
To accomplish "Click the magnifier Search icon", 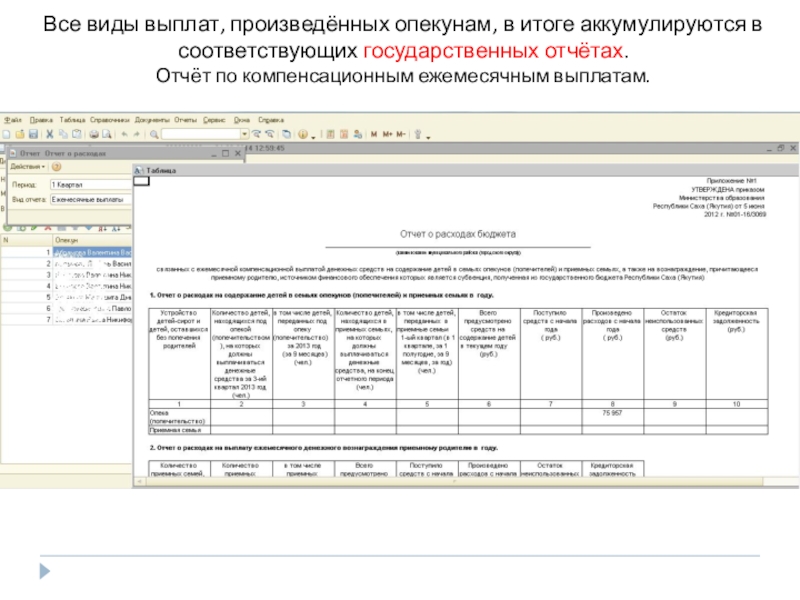I will 154,134.
